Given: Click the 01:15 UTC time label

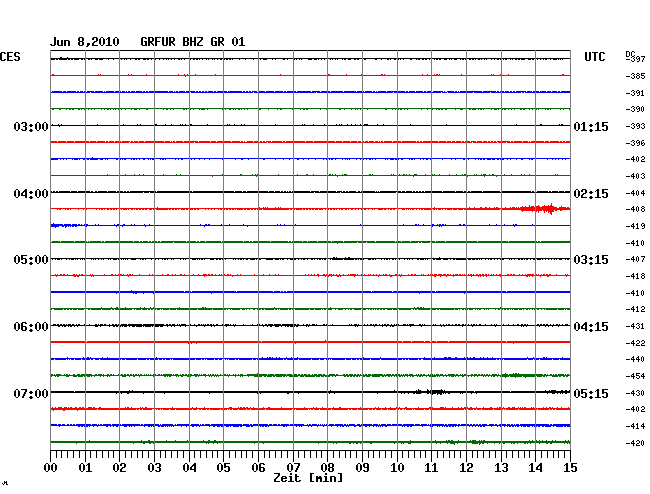Looking at the screenshot, I should tap(591, 126).
